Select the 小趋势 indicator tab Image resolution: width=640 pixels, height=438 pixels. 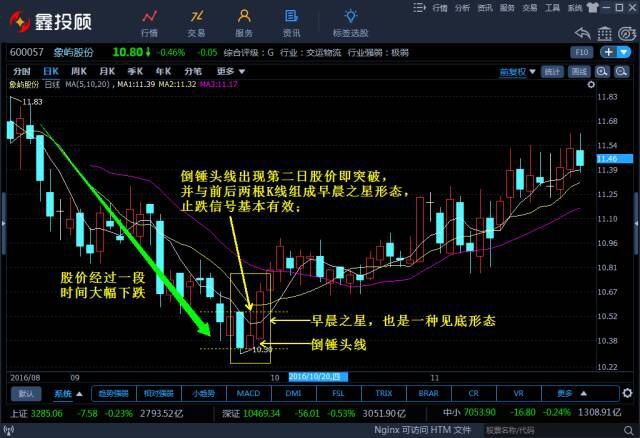pyautogui.click(x=203, y=394)
